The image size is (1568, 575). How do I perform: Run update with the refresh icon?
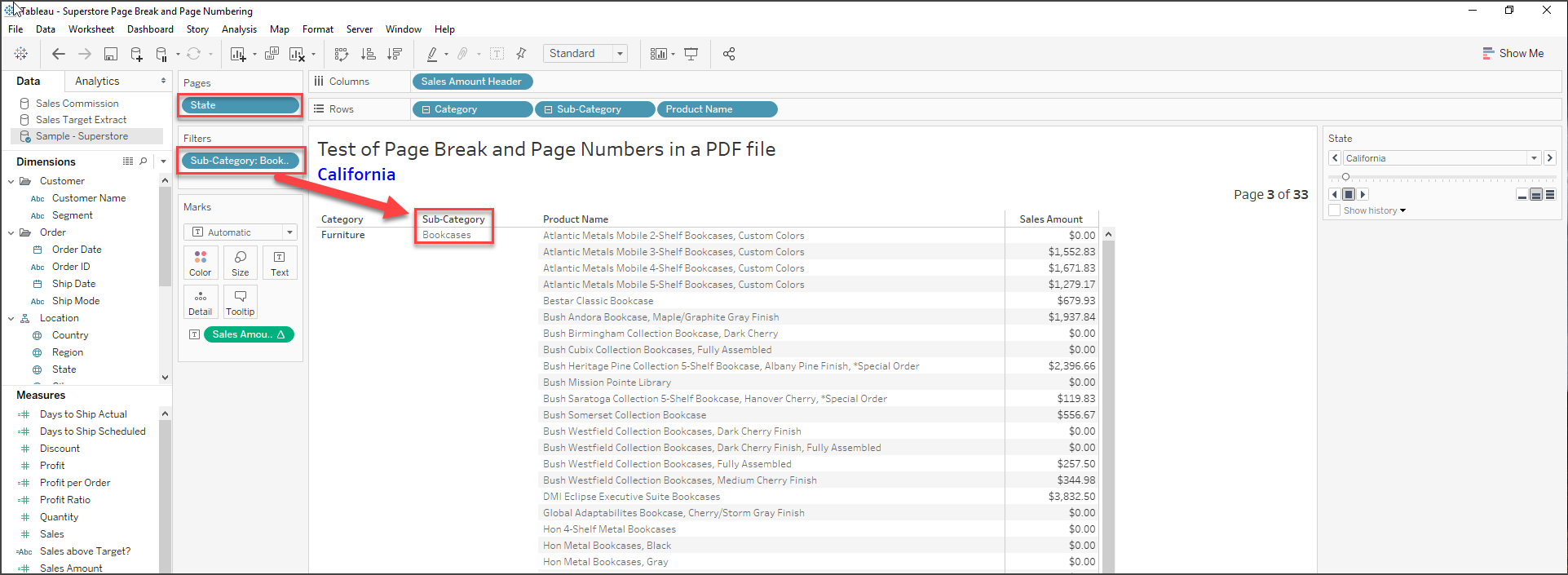click(x=193, y=54)
